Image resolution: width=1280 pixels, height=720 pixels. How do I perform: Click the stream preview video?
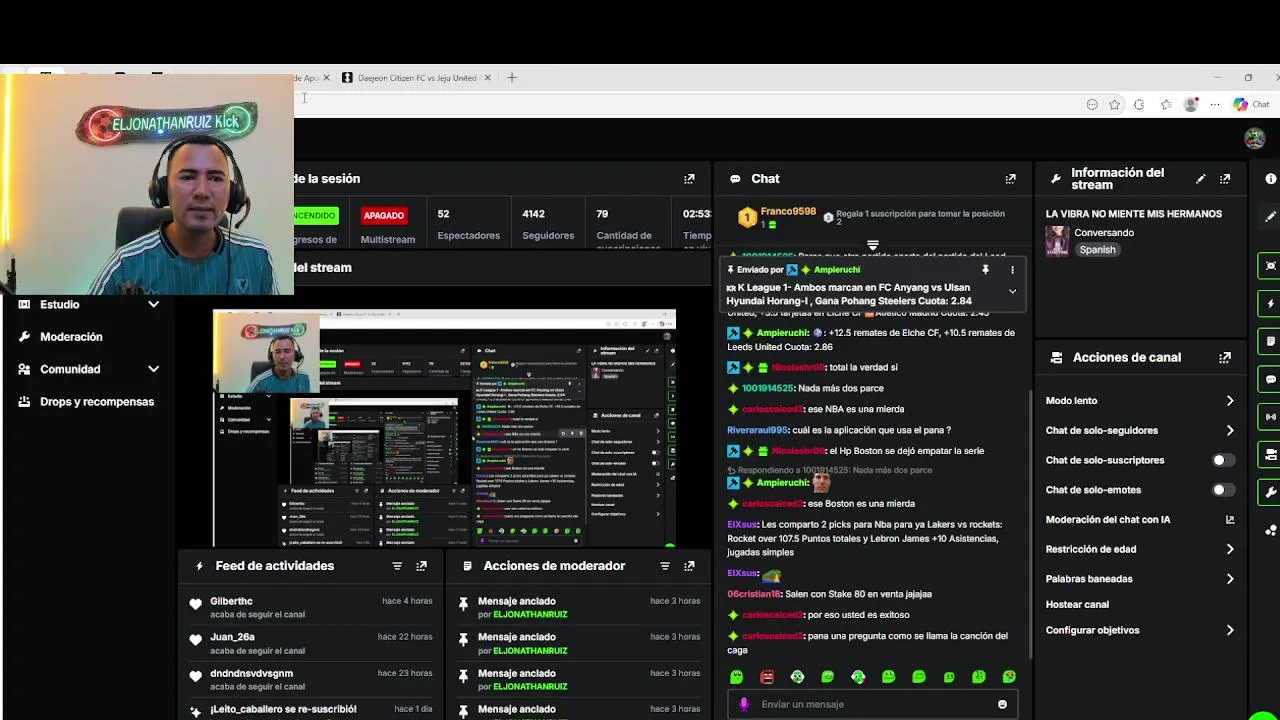tap(444, 428)
